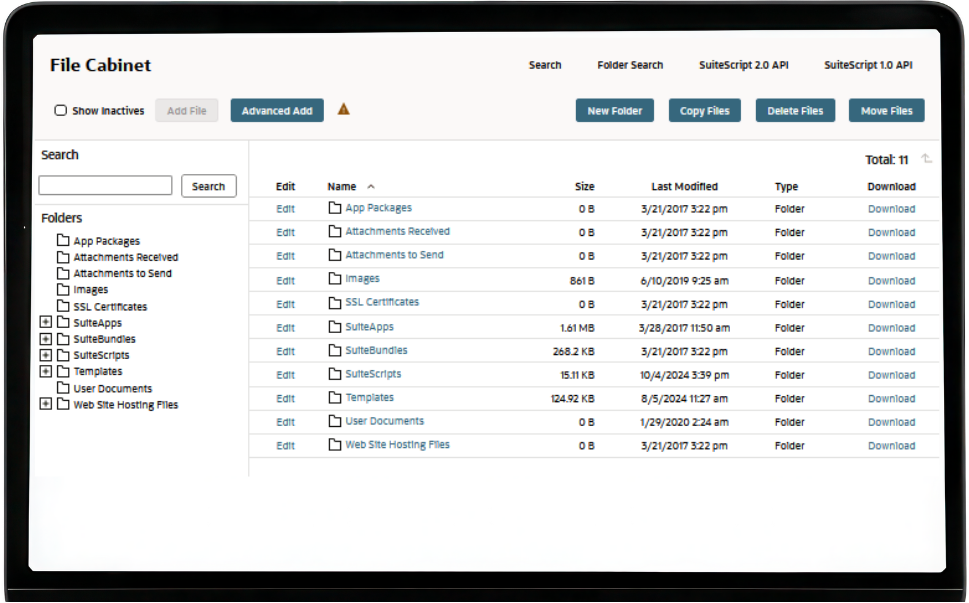This screenshot has width=969, height=603.
Task: Download the SSL Certificates folder
Action: pyautogui.click(x=890, y=304)
